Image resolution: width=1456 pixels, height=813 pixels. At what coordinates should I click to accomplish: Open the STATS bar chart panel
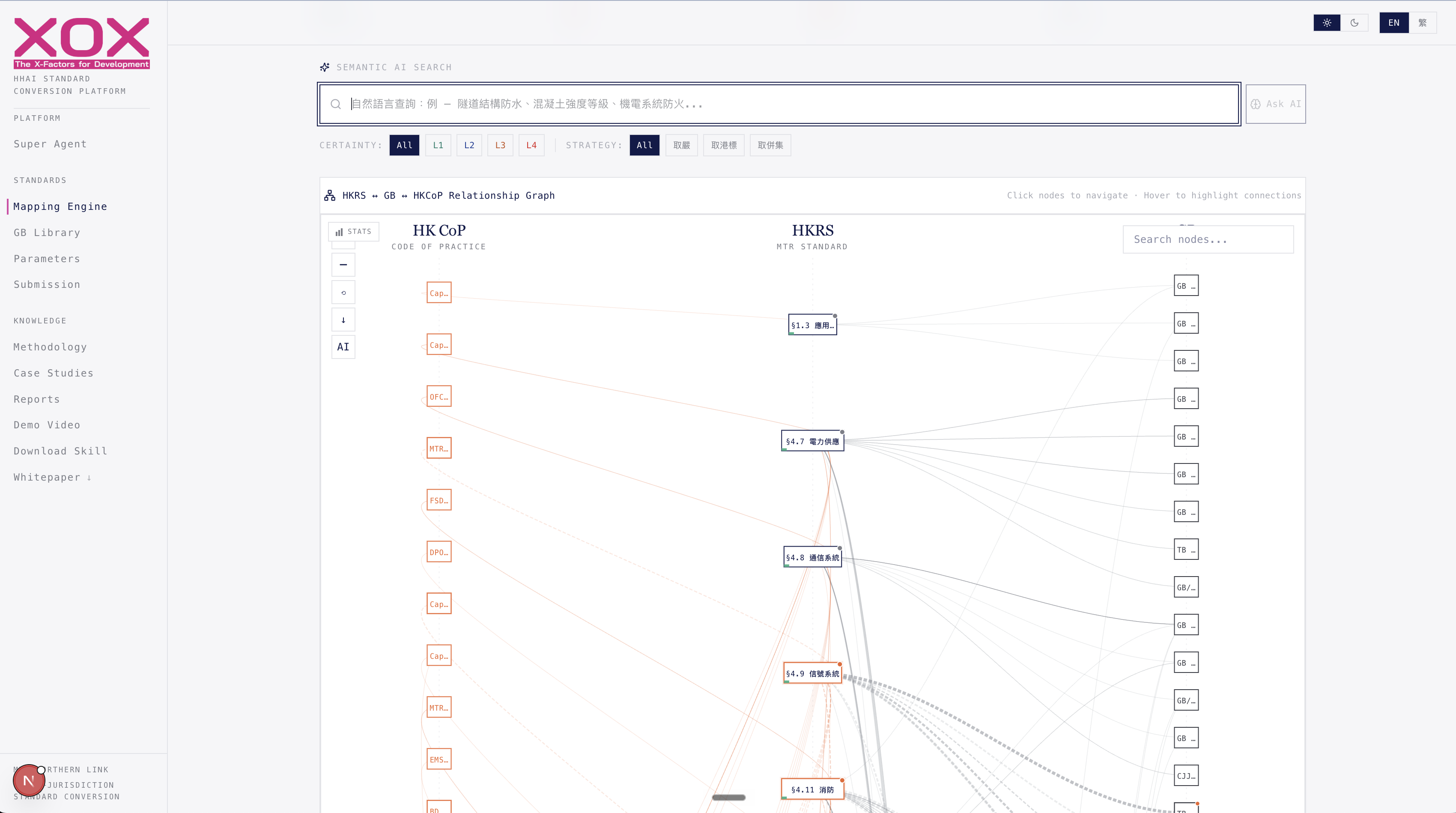point(353,232)
